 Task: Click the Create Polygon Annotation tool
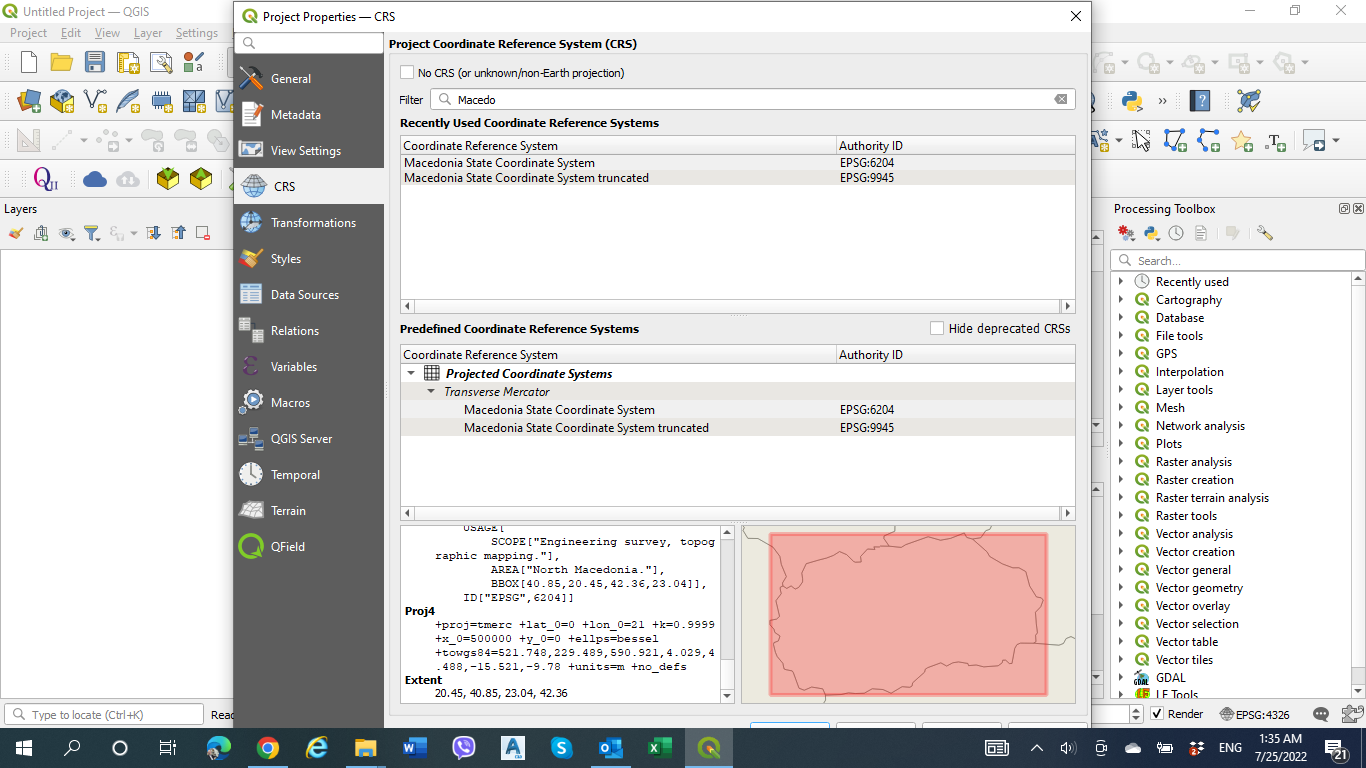pyautogui.click(x=1175, y=141)
